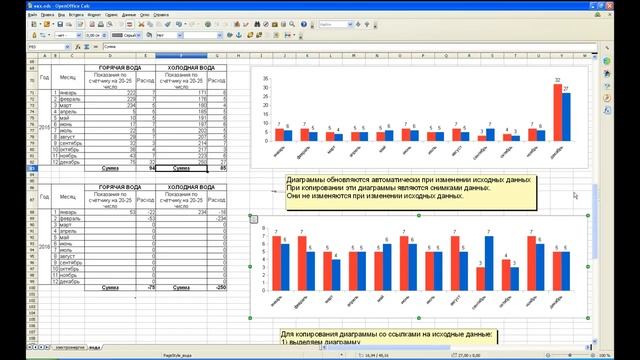Click the line color swatch
Image resolution: width=640 pixels, height=360 pixels.
pyautogui.click(x=117, y=35)
